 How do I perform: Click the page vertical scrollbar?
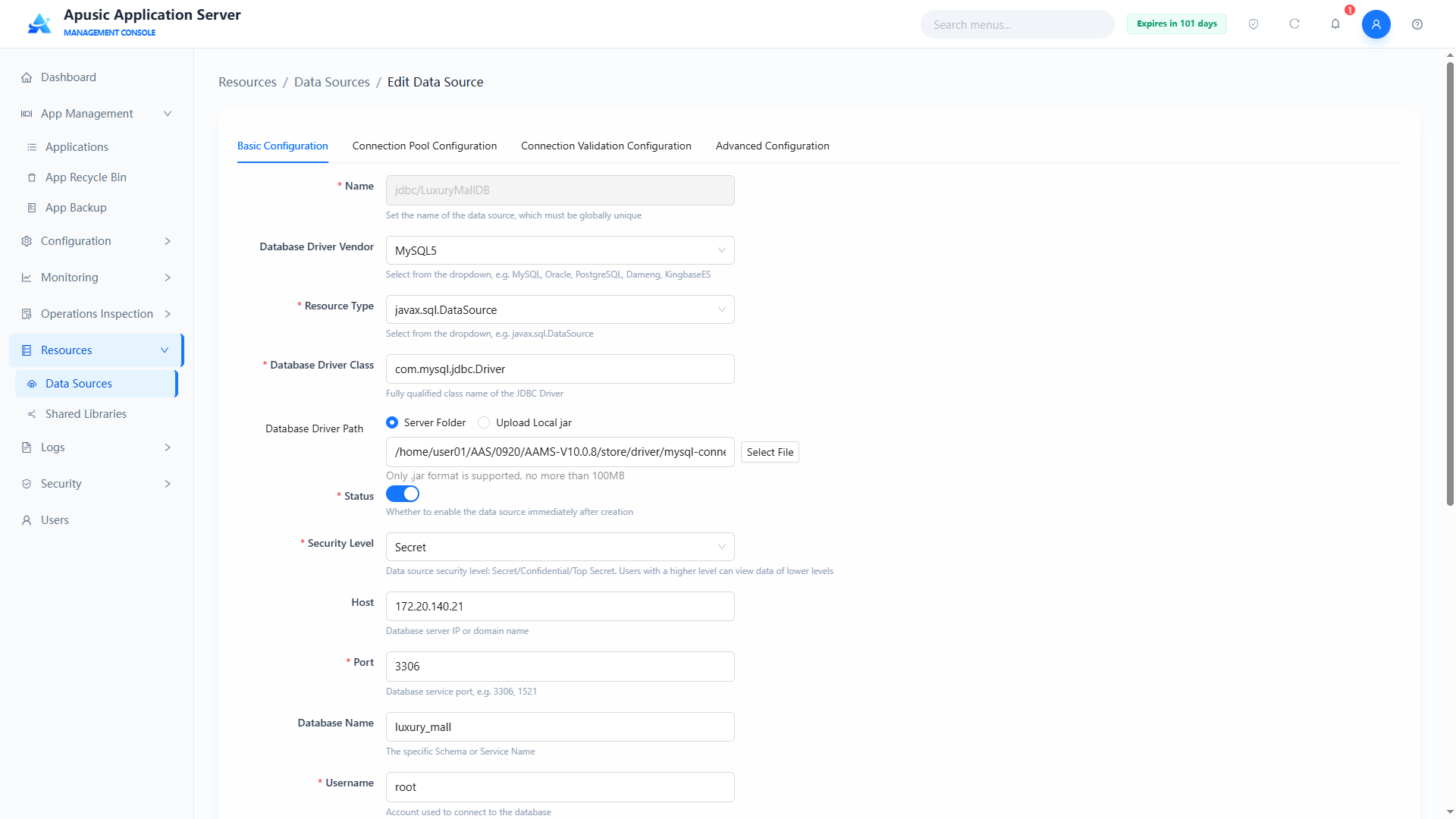click(1450, 284)
